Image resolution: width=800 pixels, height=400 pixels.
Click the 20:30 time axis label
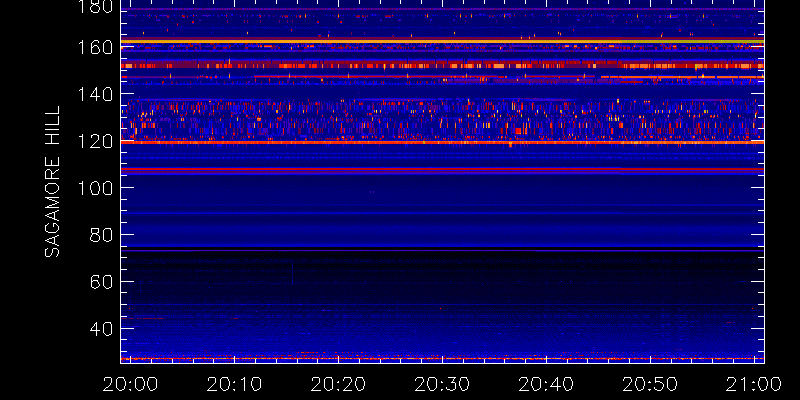[x=441, y=384]
